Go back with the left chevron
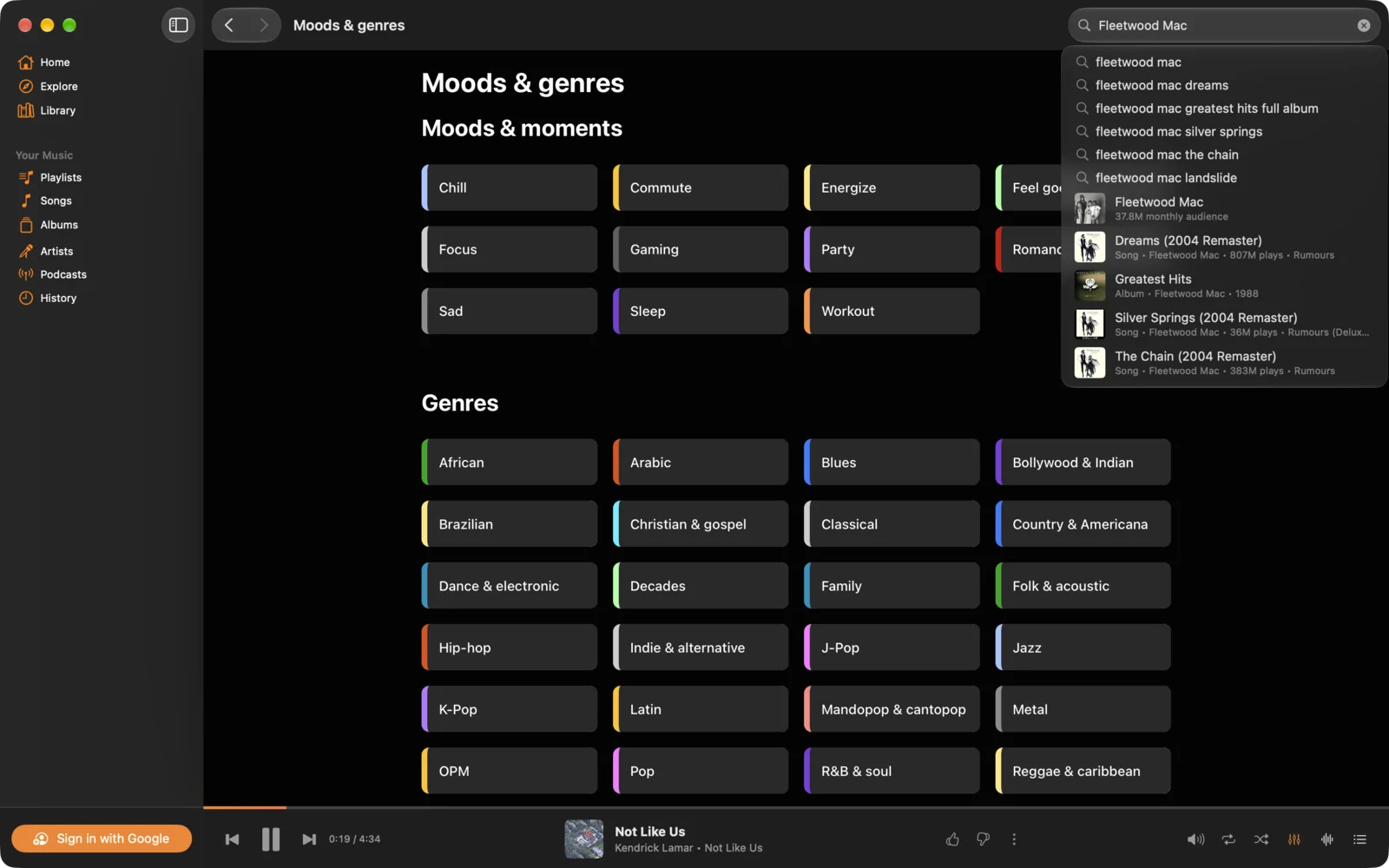The image size is (1389, 868). [229, 25]
